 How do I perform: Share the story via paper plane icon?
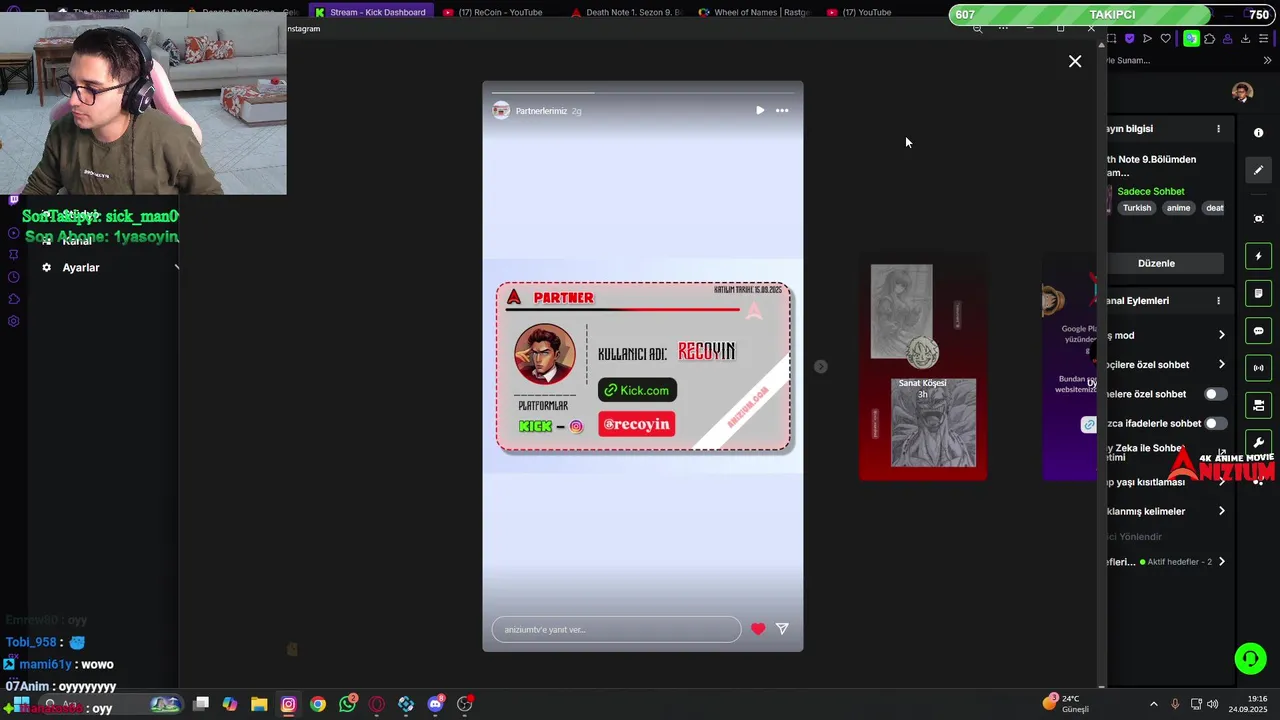coord(782,629)
